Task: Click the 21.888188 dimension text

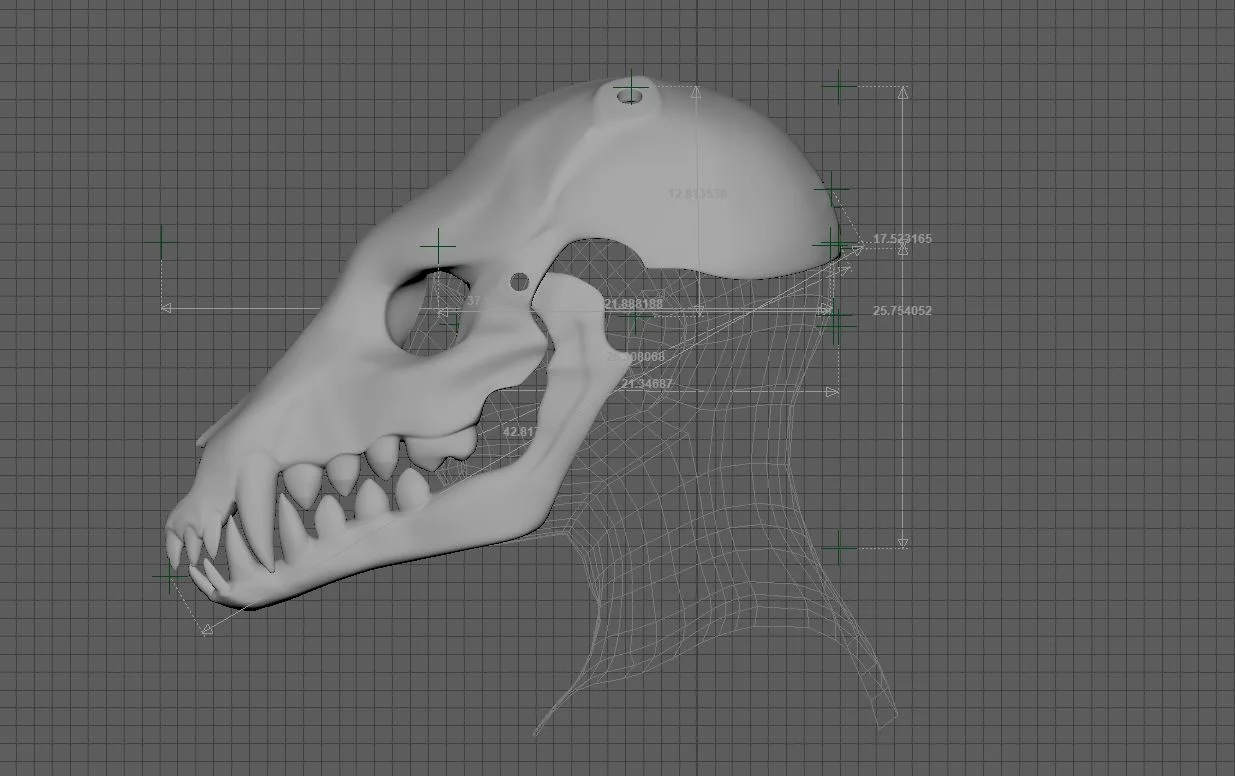Action: point(637,302)
